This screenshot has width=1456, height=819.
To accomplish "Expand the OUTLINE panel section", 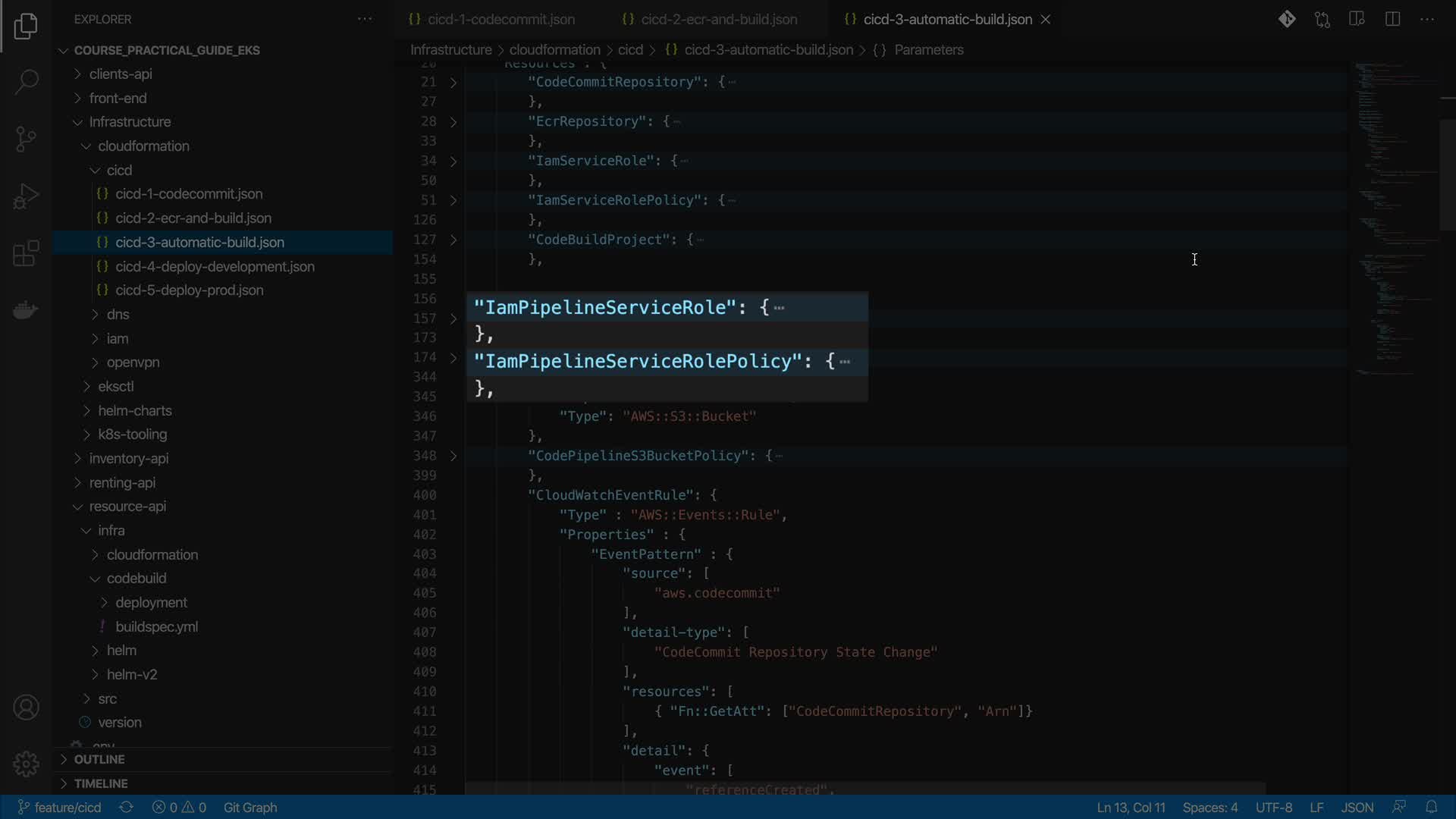I will pyautogui.click(x=99, y=759).
